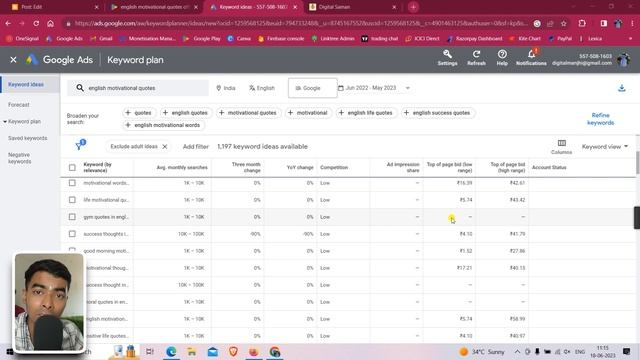Open a new browser tab
640x360 pixels.
point(413,7)
